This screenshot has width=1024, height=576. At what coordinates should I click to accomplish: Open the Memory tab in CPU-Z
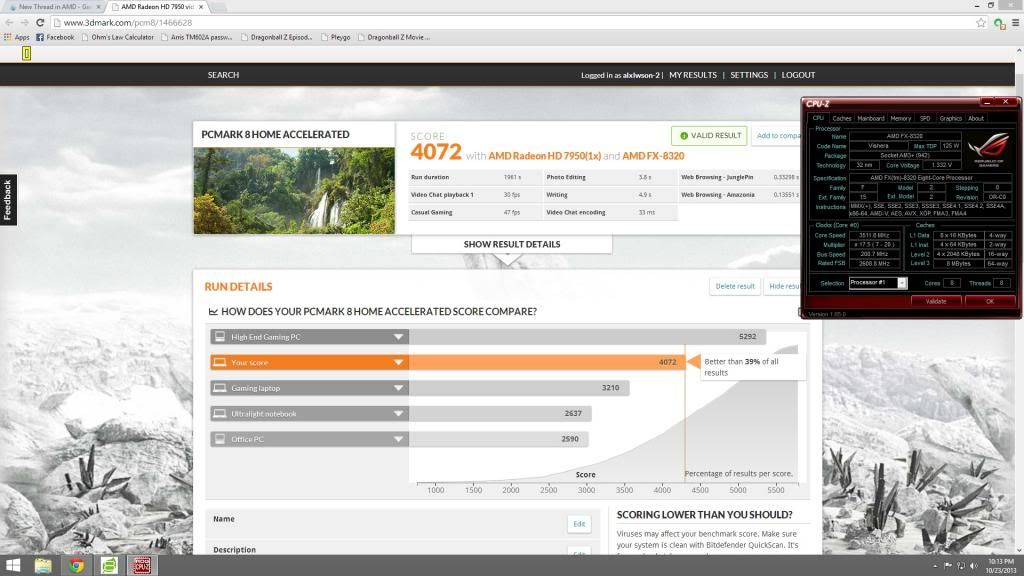tap(901, 118)
